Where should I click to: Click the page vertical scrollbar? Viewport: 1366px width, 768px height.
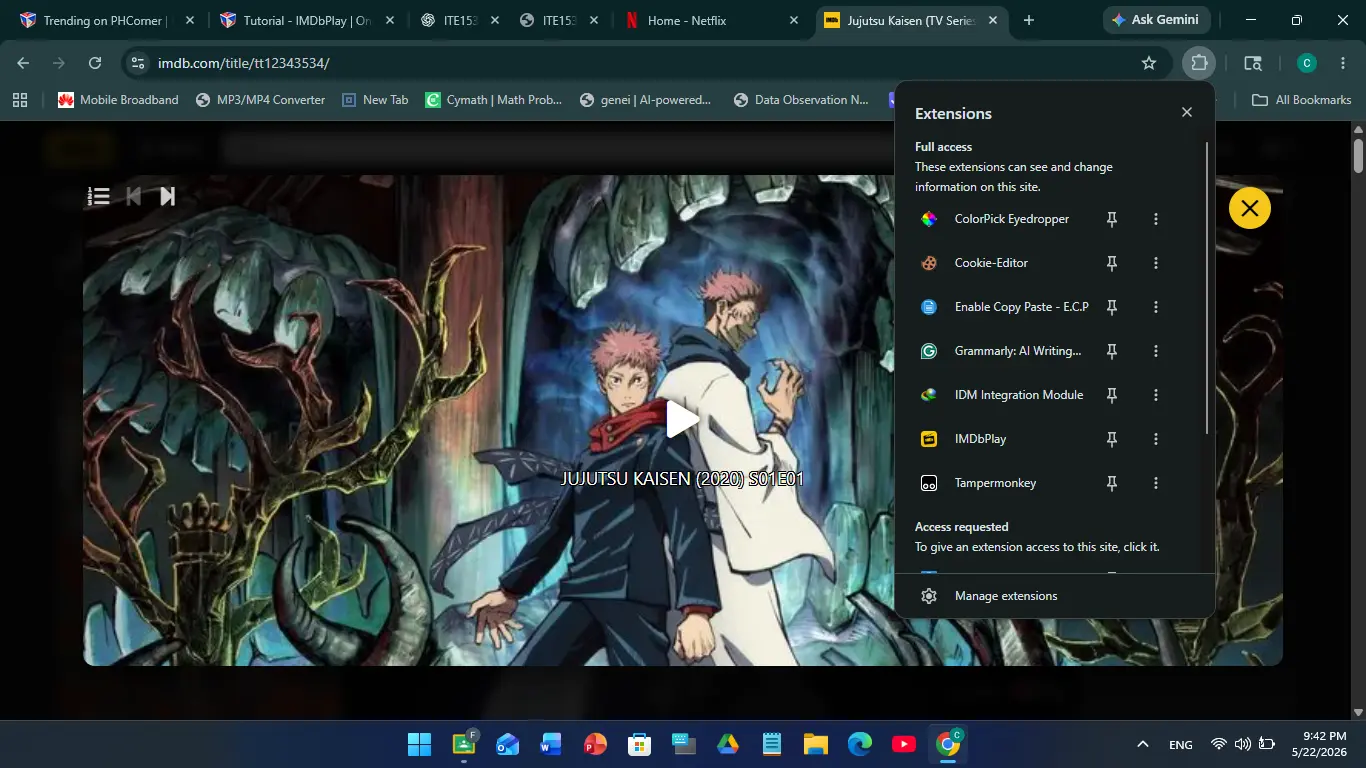[1358, 155]
